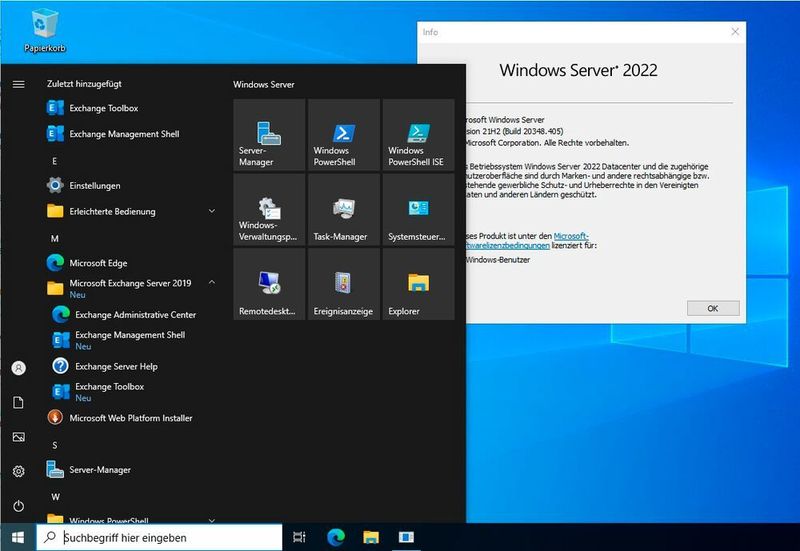Launch Exchange Management Shell under Zuletzt hinzugefügt
The height and width of the screenshot is (551, 800).
pos(132,134)
